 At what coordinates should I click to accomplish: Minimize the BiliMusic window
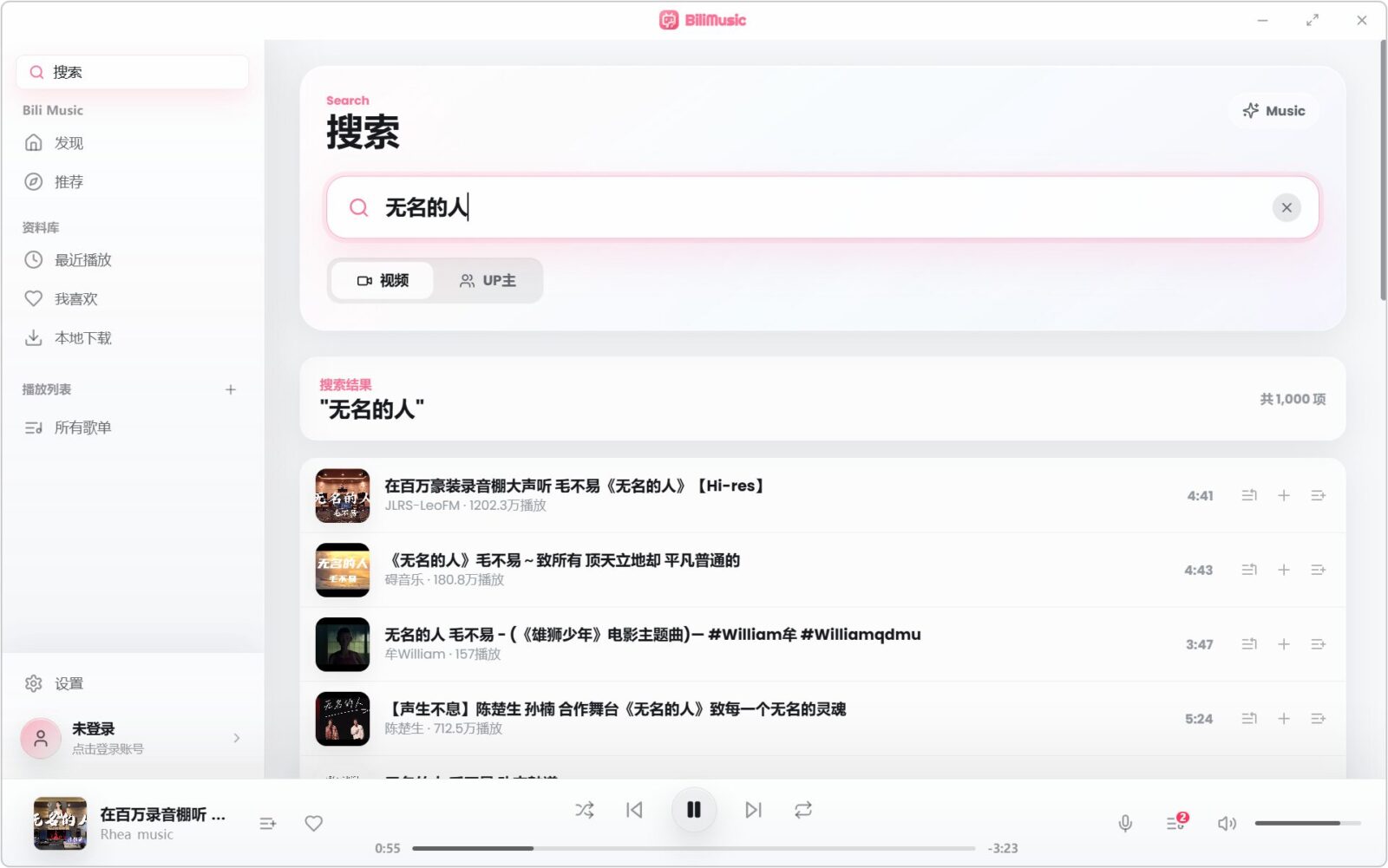coord(1263,20)
